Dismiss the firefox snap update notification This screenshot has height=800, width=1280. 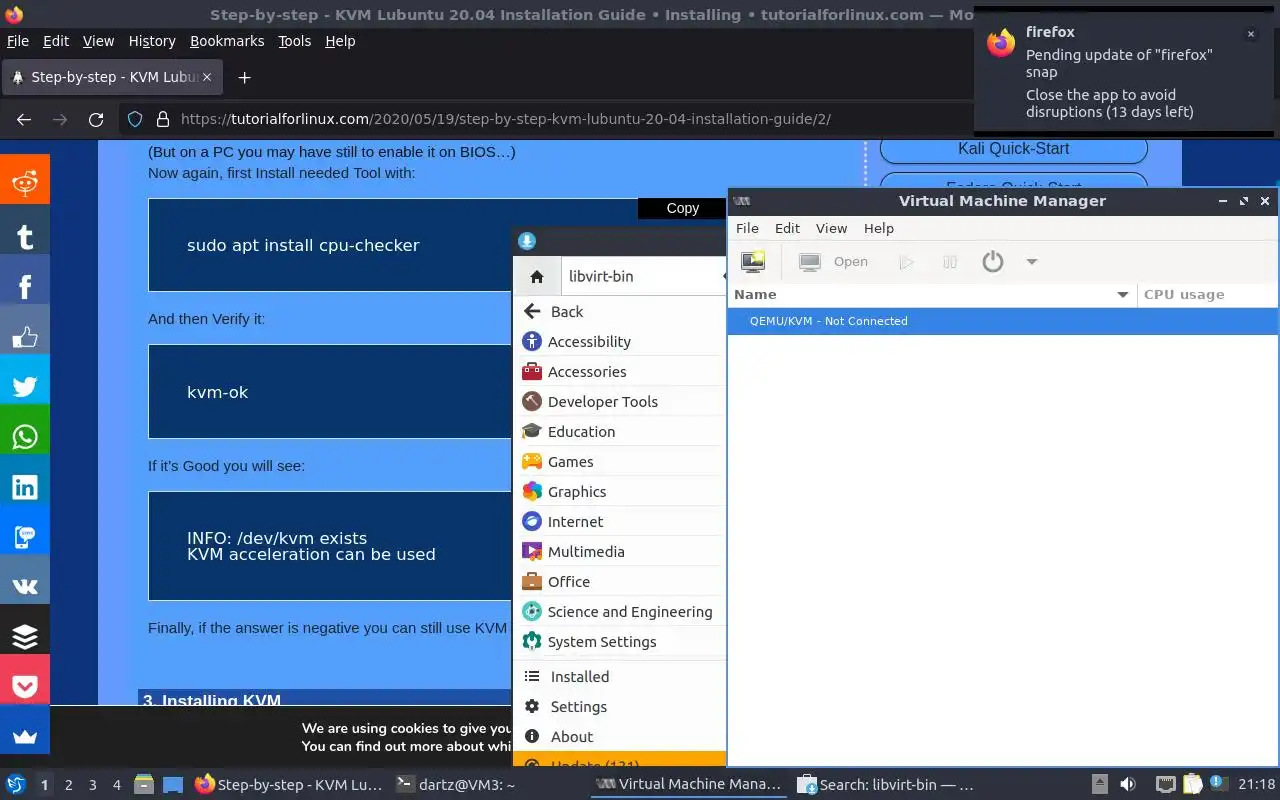click(1250, 34)
